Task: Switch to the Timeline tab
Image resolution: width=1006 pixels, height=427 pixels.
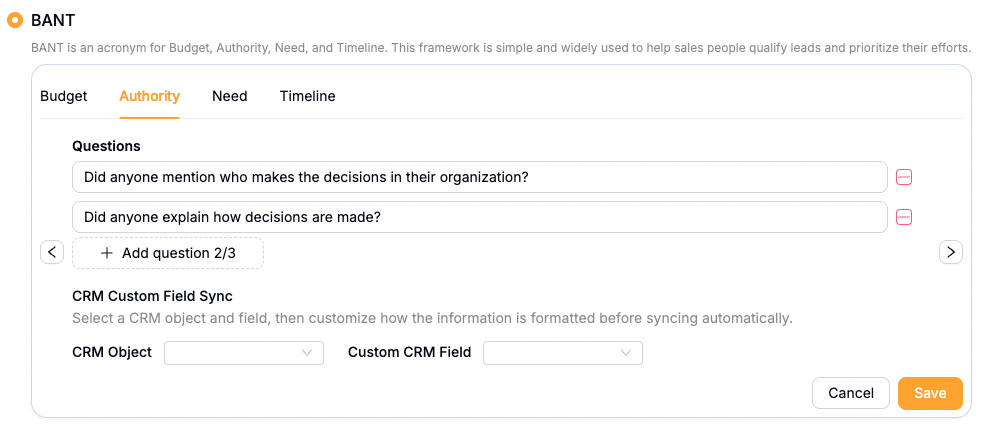Action: pyautogui.click(x=307, y=96)
